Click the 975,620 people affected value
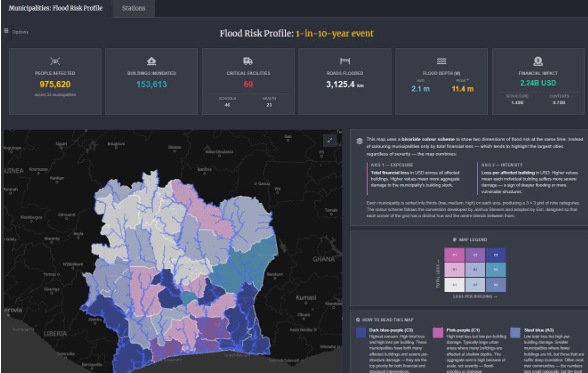Image resolution: width=588 pixels, height=373 pixels. coord(55,84)
